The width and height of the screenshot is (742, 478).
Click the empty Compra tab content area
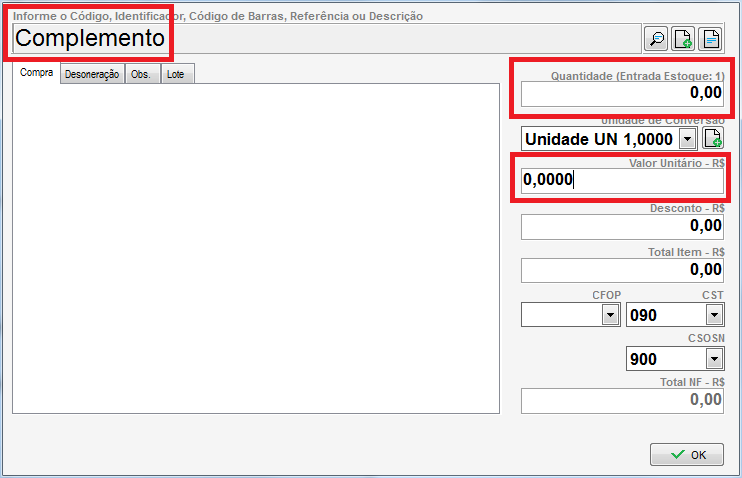pyautogui.click(x=255, y=247)
